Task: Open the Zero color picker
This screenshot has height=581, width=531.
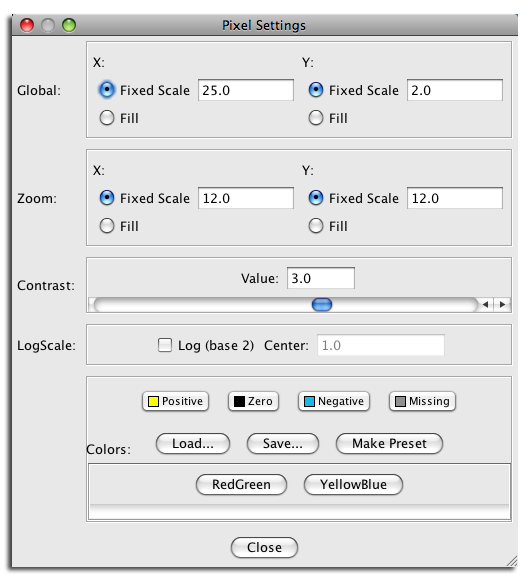Action: [x=253, y=401]
